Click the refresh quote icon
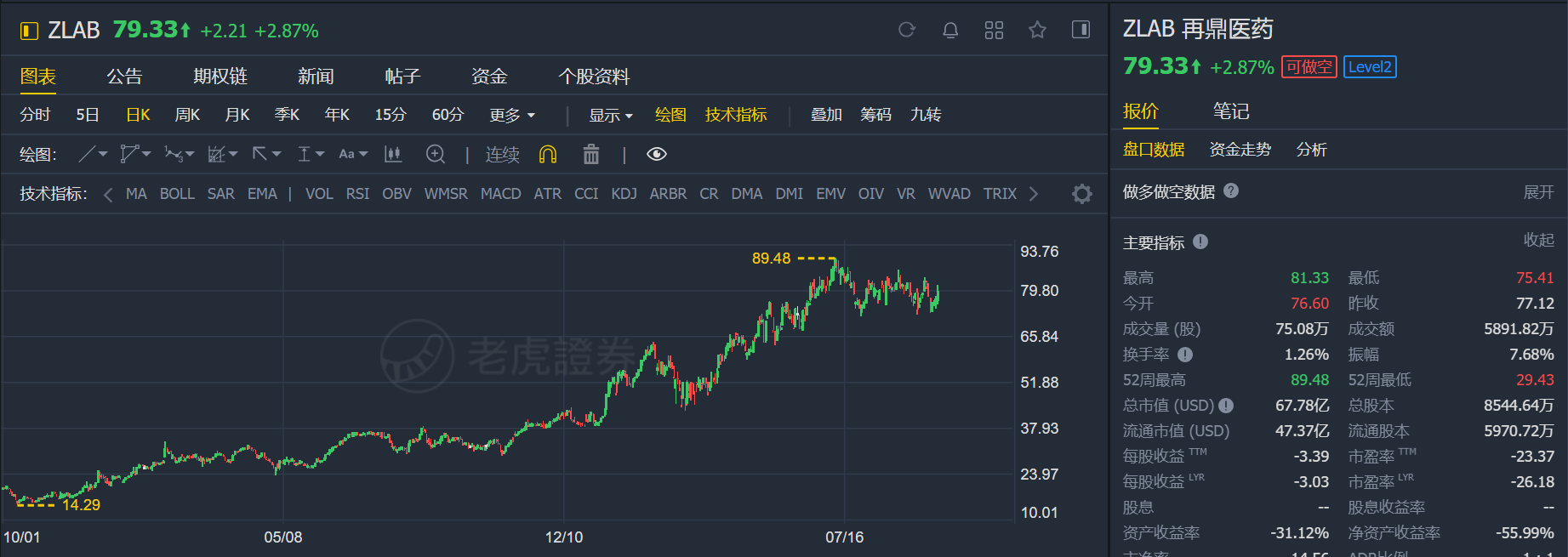 tap(907, 31)
